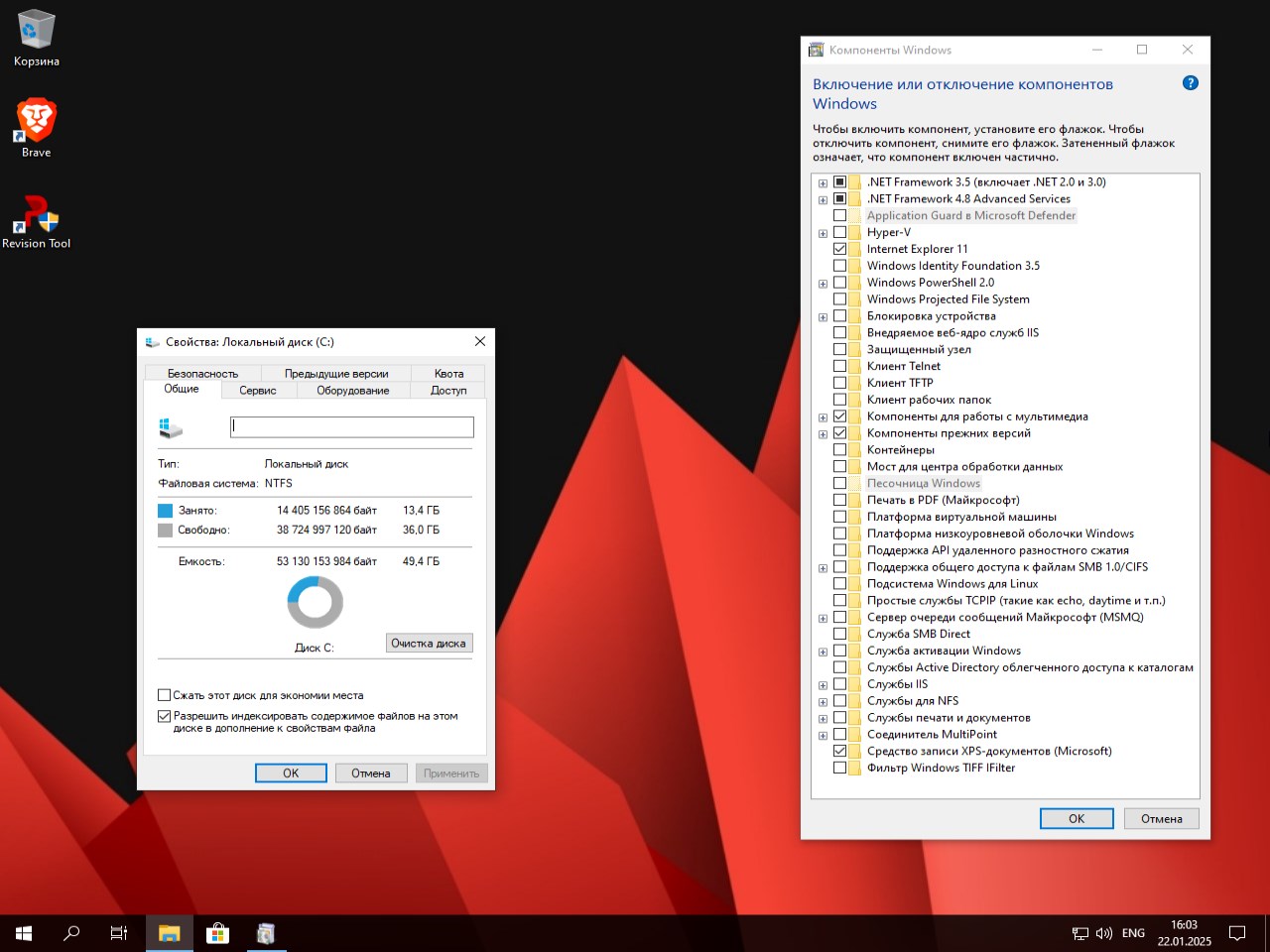Click the folder icon beside Контейнеры

pos(855,450)
